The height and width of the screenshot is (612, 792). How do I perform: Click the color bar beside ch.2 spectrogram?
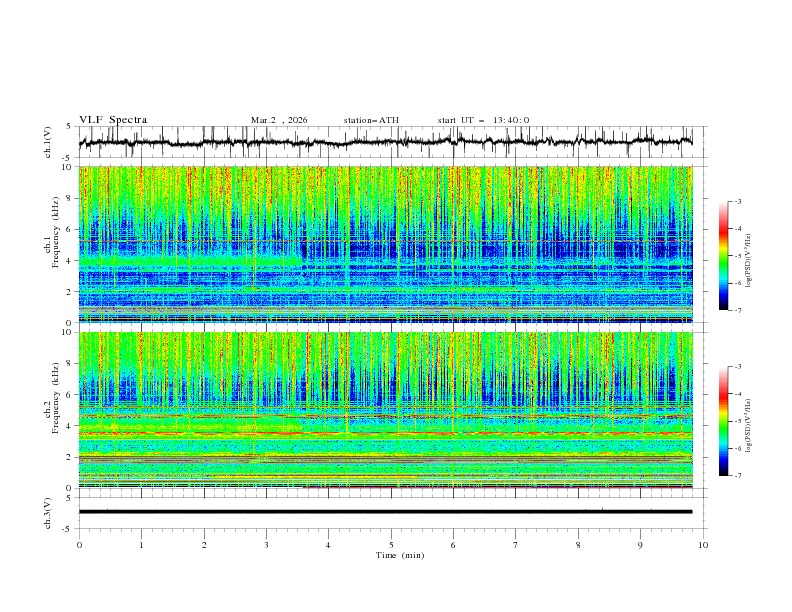coord(723,421)
